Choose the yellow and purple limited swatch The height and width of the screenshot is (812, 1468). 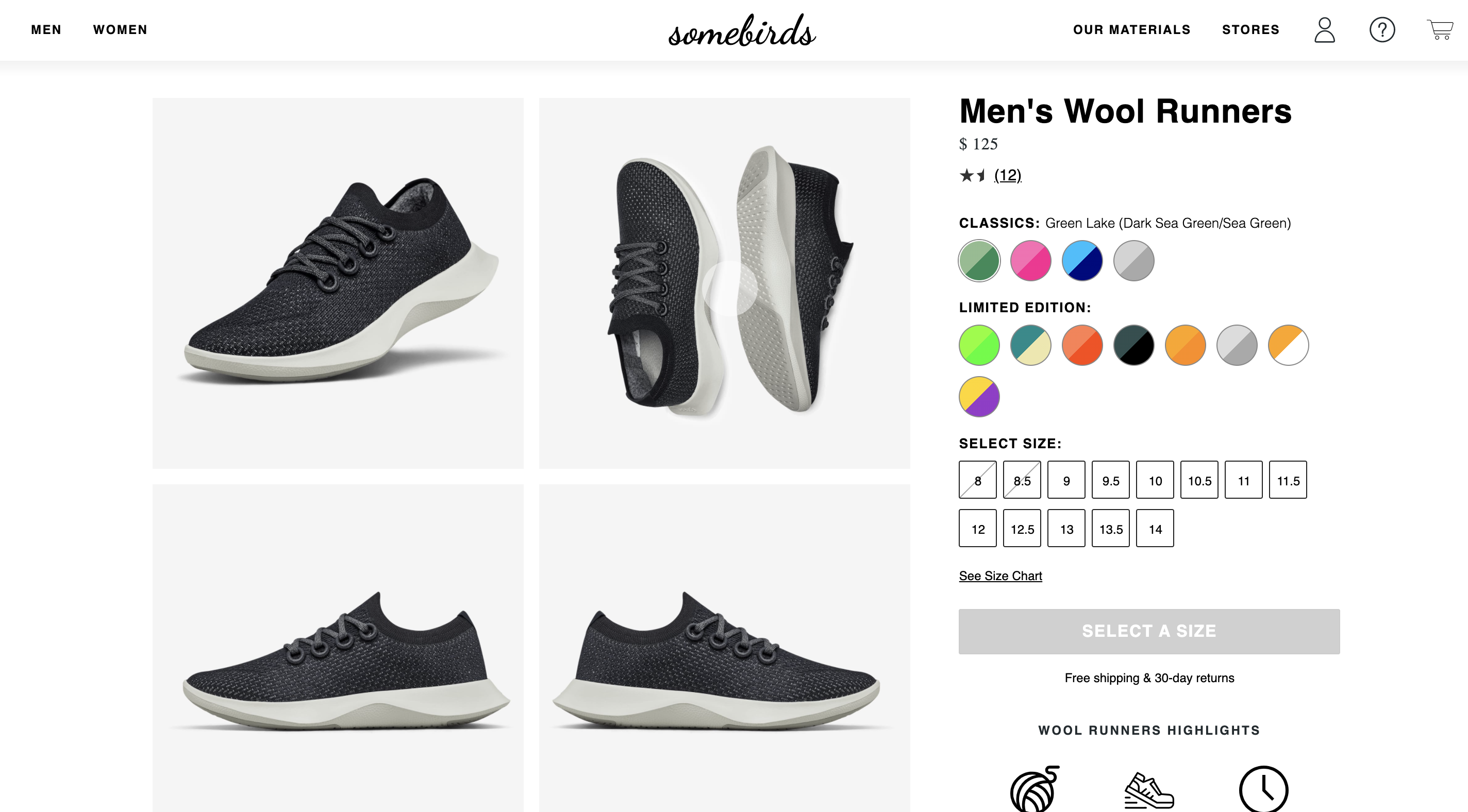coord(979,397)
